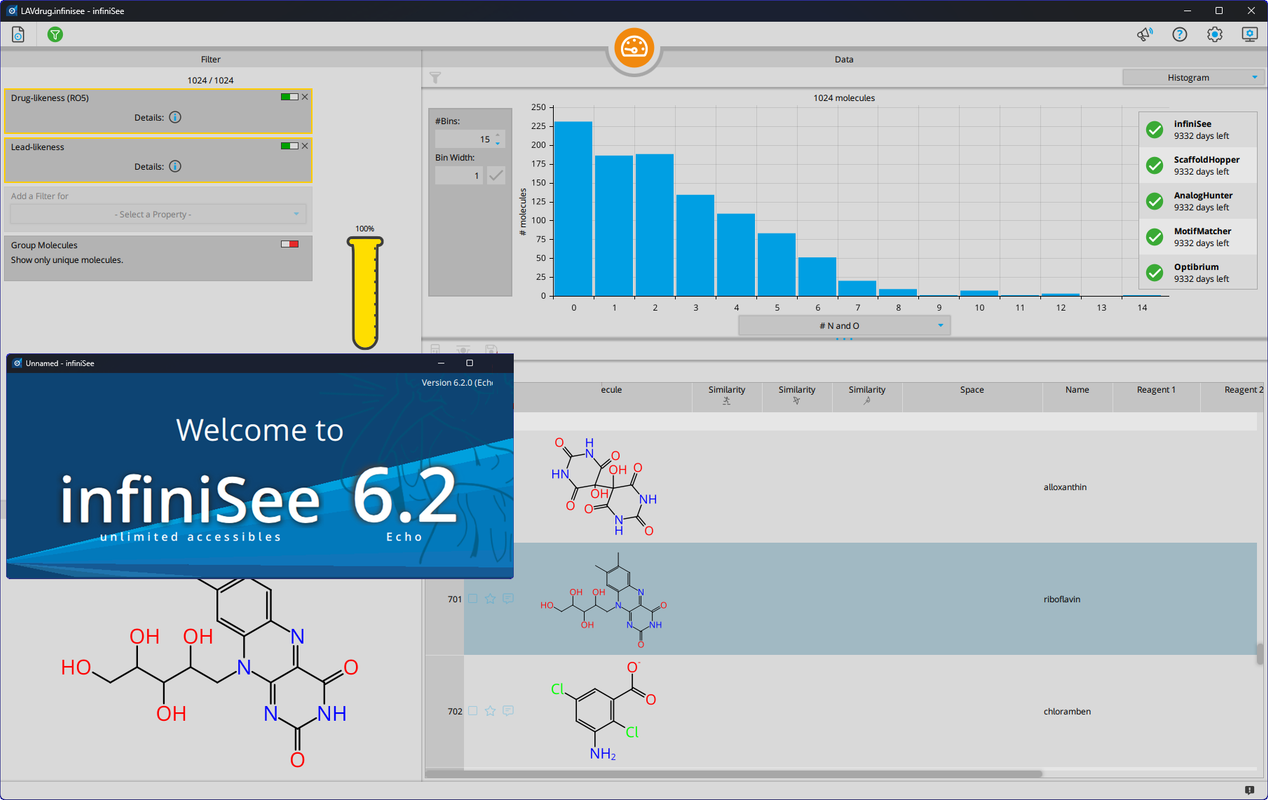Click the infiniSee 6.2 welcome splash banner

click(x=260, y=476)
